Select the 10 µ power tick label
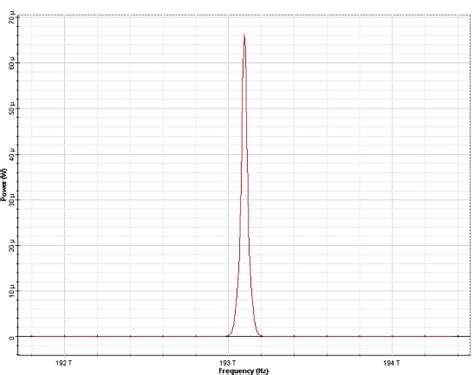The width and height of the screenshot is (474, 375). tap(12, 291)
